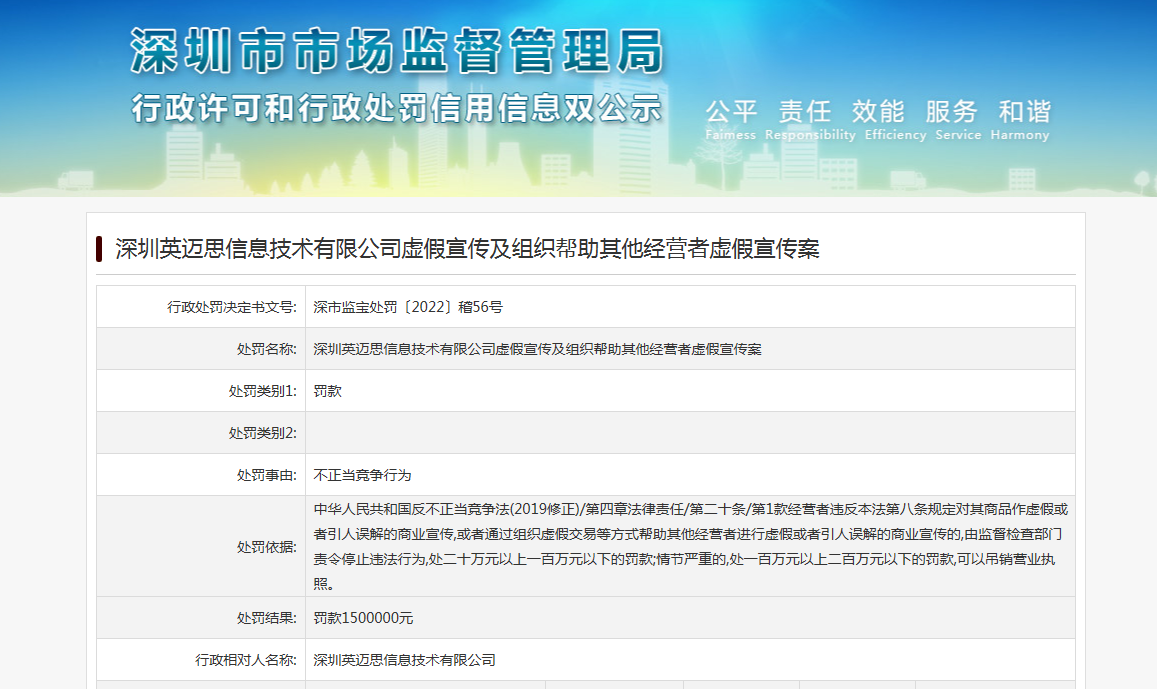Image resolution: width=1157 pixels, height=689 pixels.
Task: Click the 不正当竞争行为 value text
Action: click(x=362, y=475)
